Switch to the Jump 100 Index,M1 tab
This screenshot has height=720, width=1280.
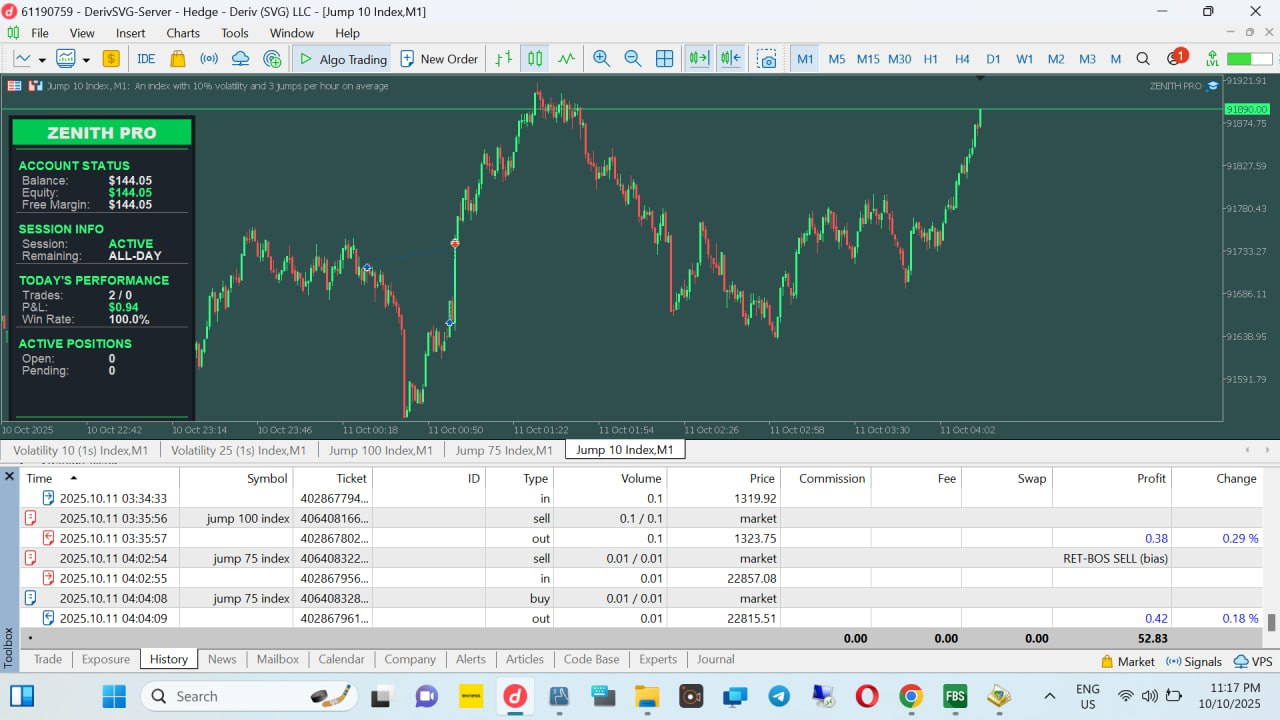380,450
